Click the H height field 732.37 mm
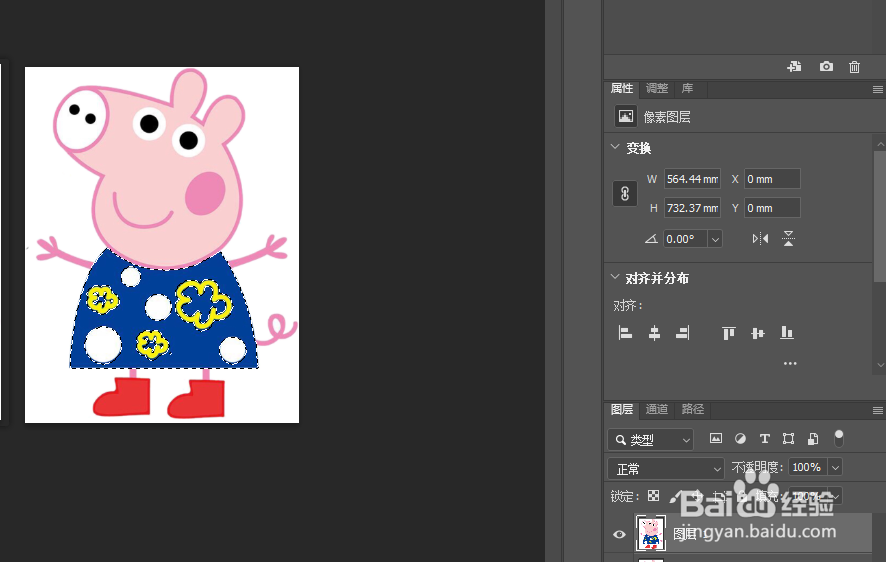Viewport: 886px width, 562px height. click(x=692, y=208)
